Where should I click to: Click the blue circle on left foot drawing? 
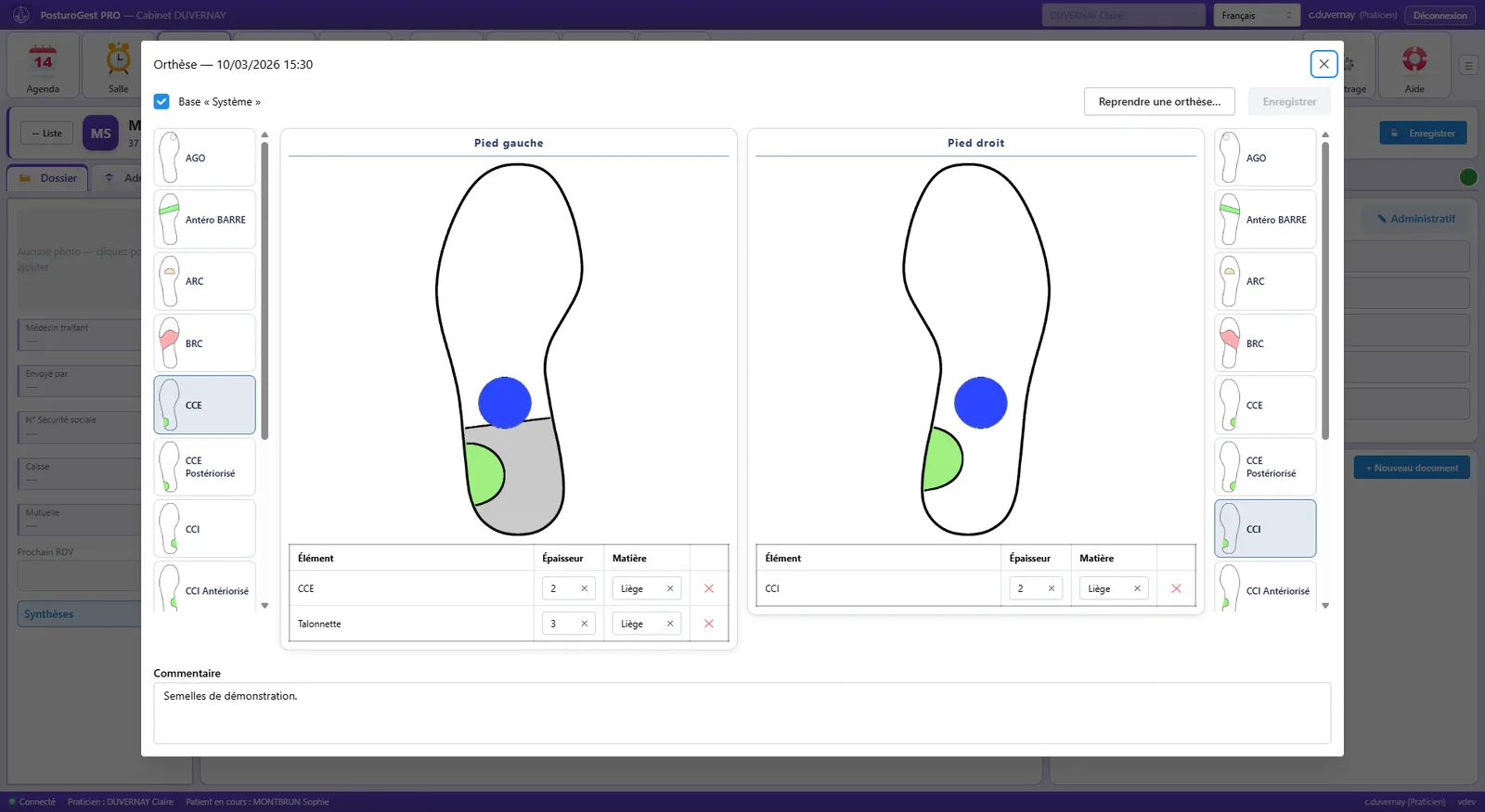click(505, 403)
